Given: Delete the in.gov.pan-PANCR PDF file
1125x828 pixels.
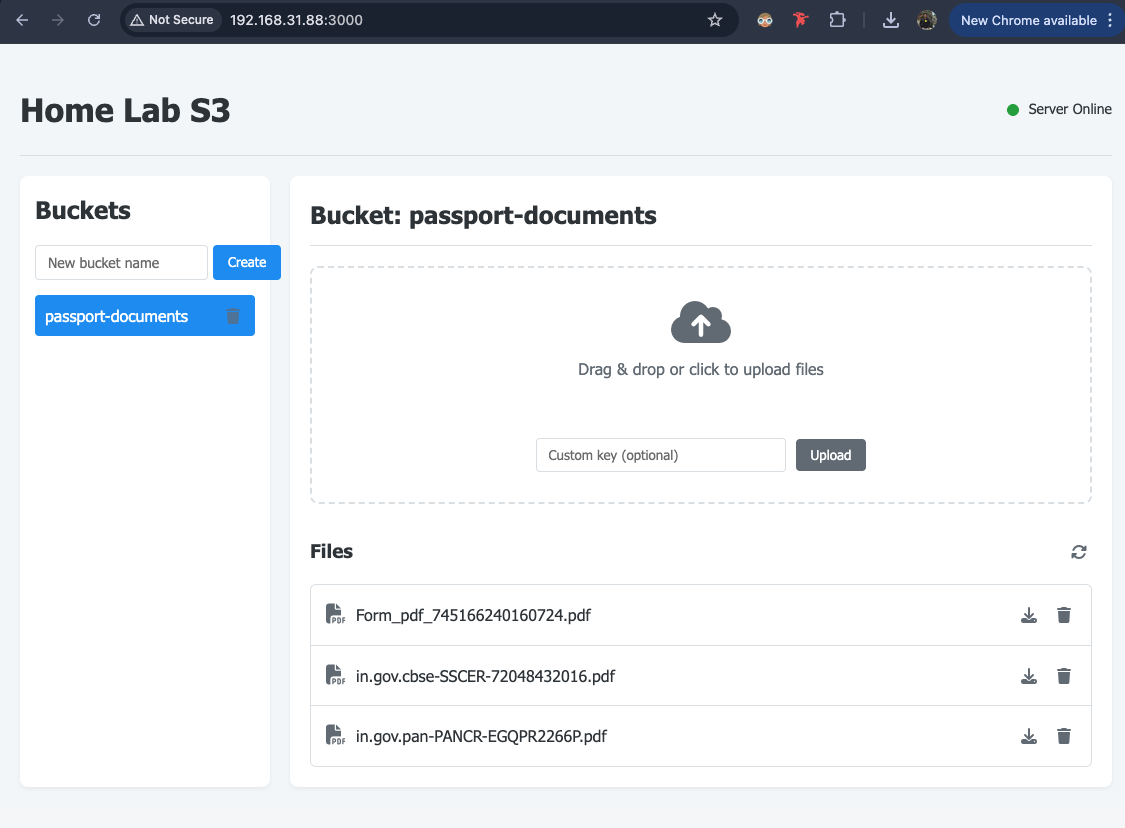Looking at the screenshot, I should tap(1064, 737).
